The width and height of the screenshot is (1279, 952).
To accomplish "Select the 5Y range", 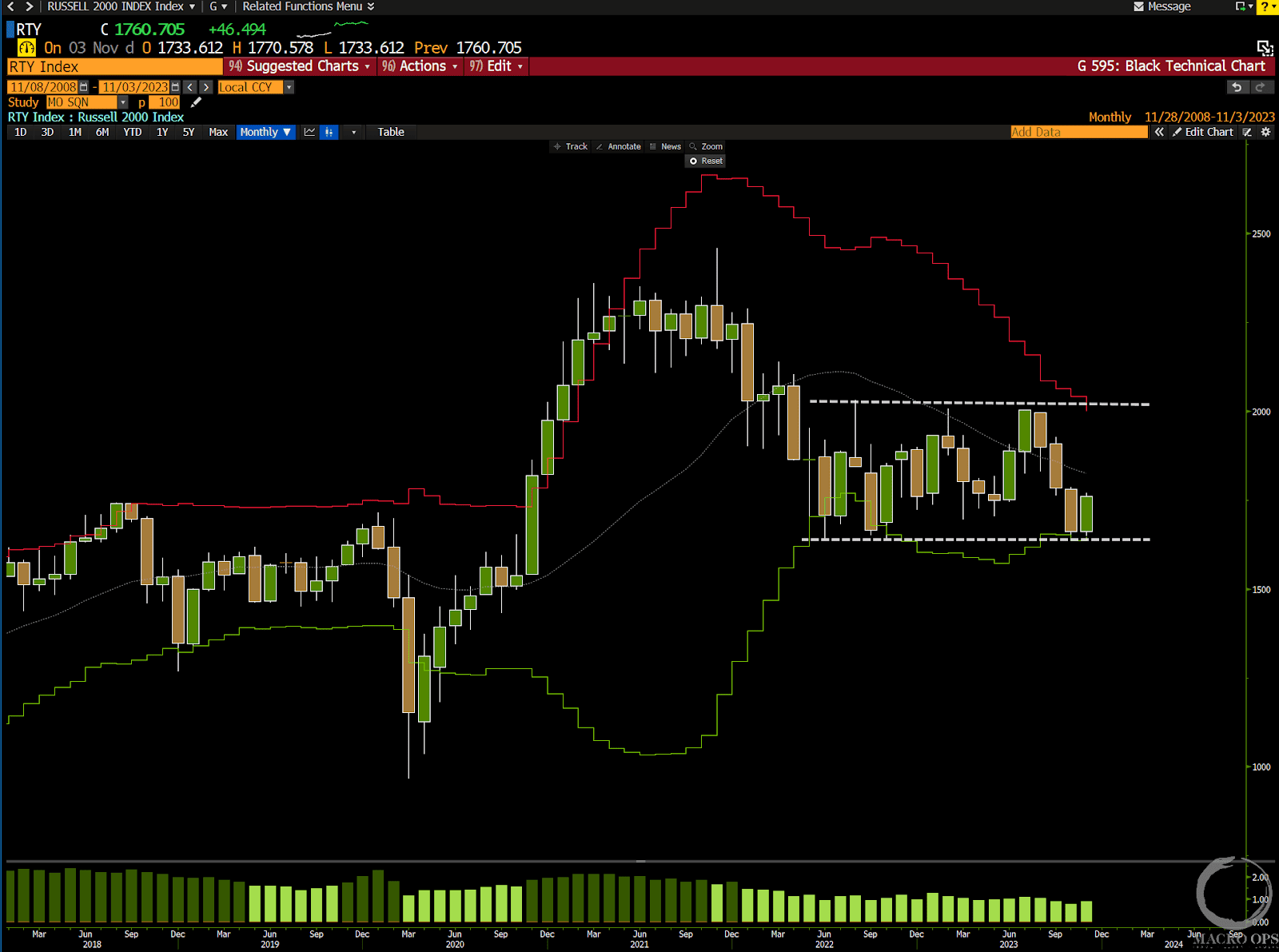I will coord(189,132).
